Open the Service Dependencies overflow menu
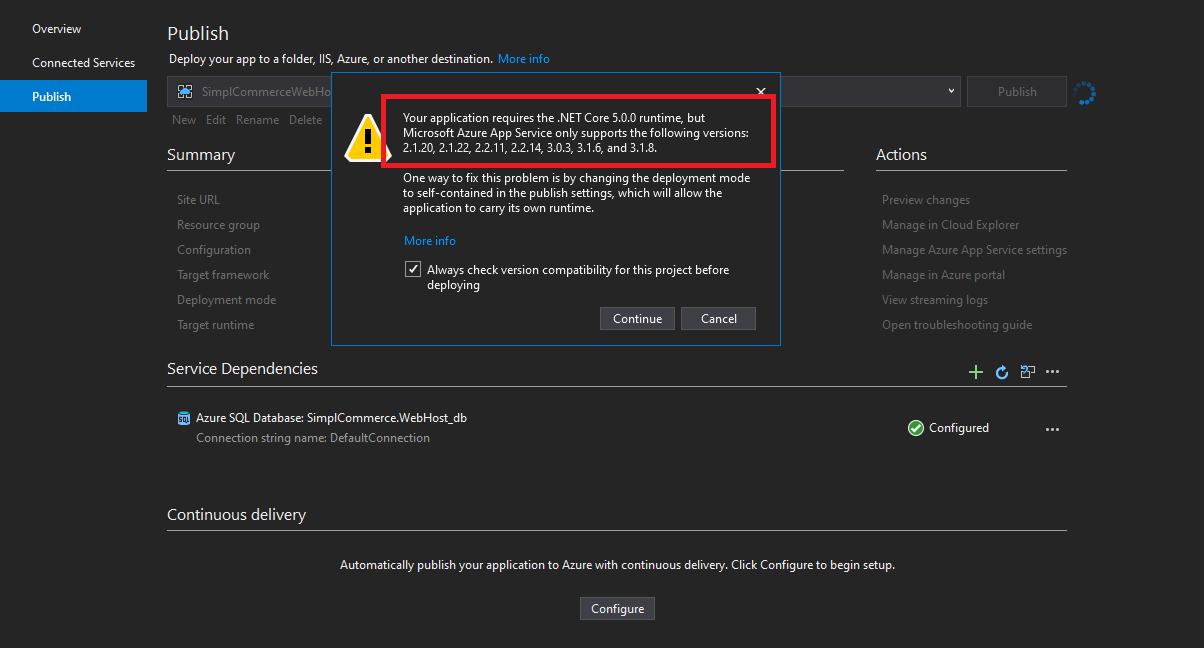 click(x=1052, y=371)
